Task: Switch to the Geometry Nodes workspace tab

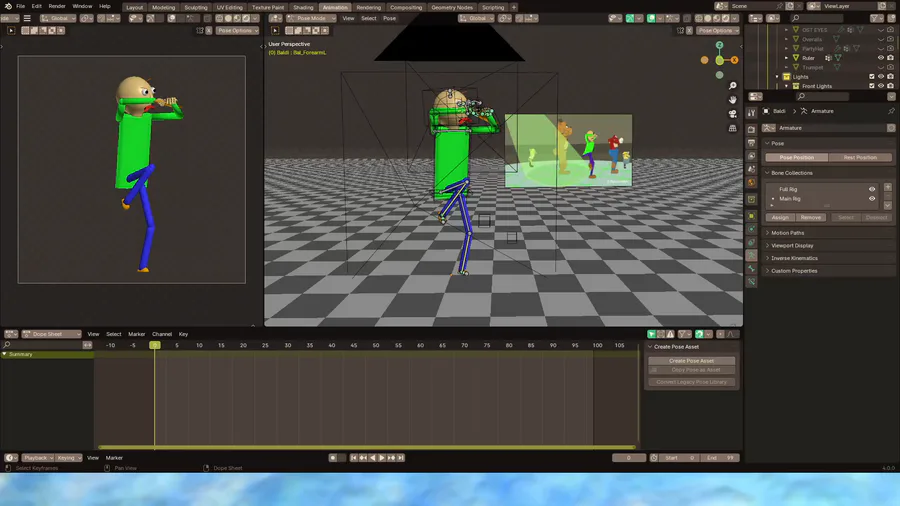Action: point(452,7)
